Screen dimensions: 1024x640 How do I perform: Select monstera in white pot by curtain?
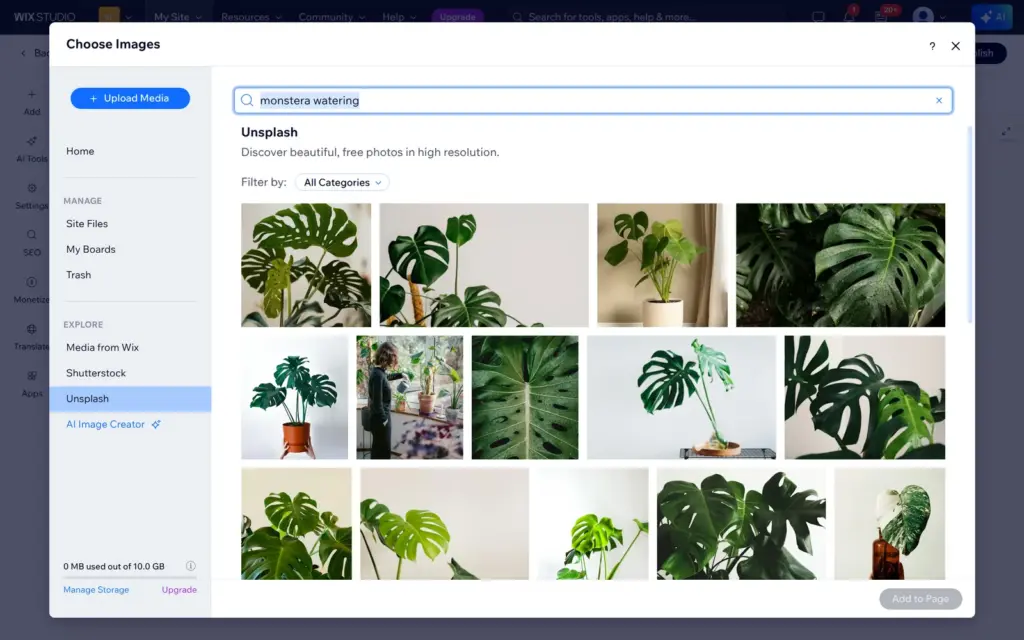662,264
